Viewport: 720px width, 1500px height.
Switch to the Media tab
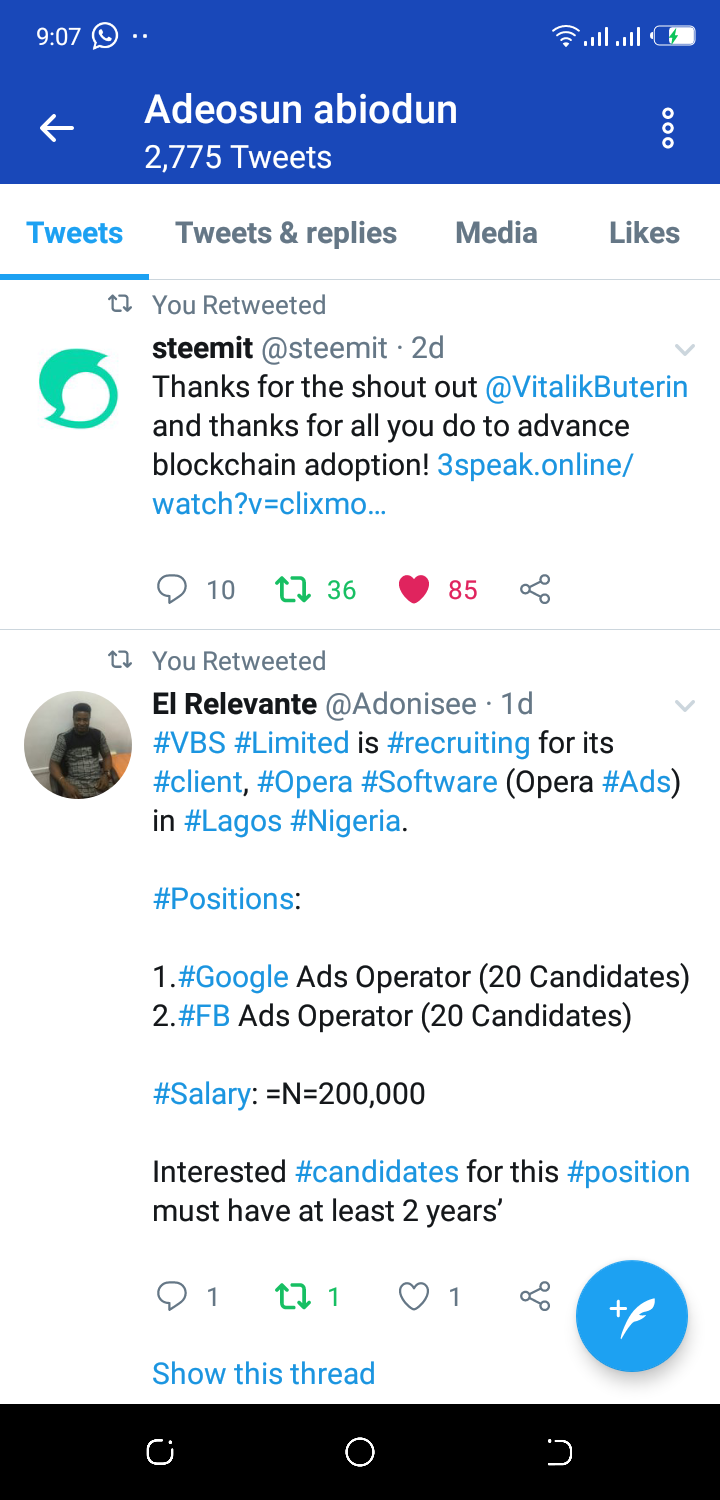coord(496,233)
